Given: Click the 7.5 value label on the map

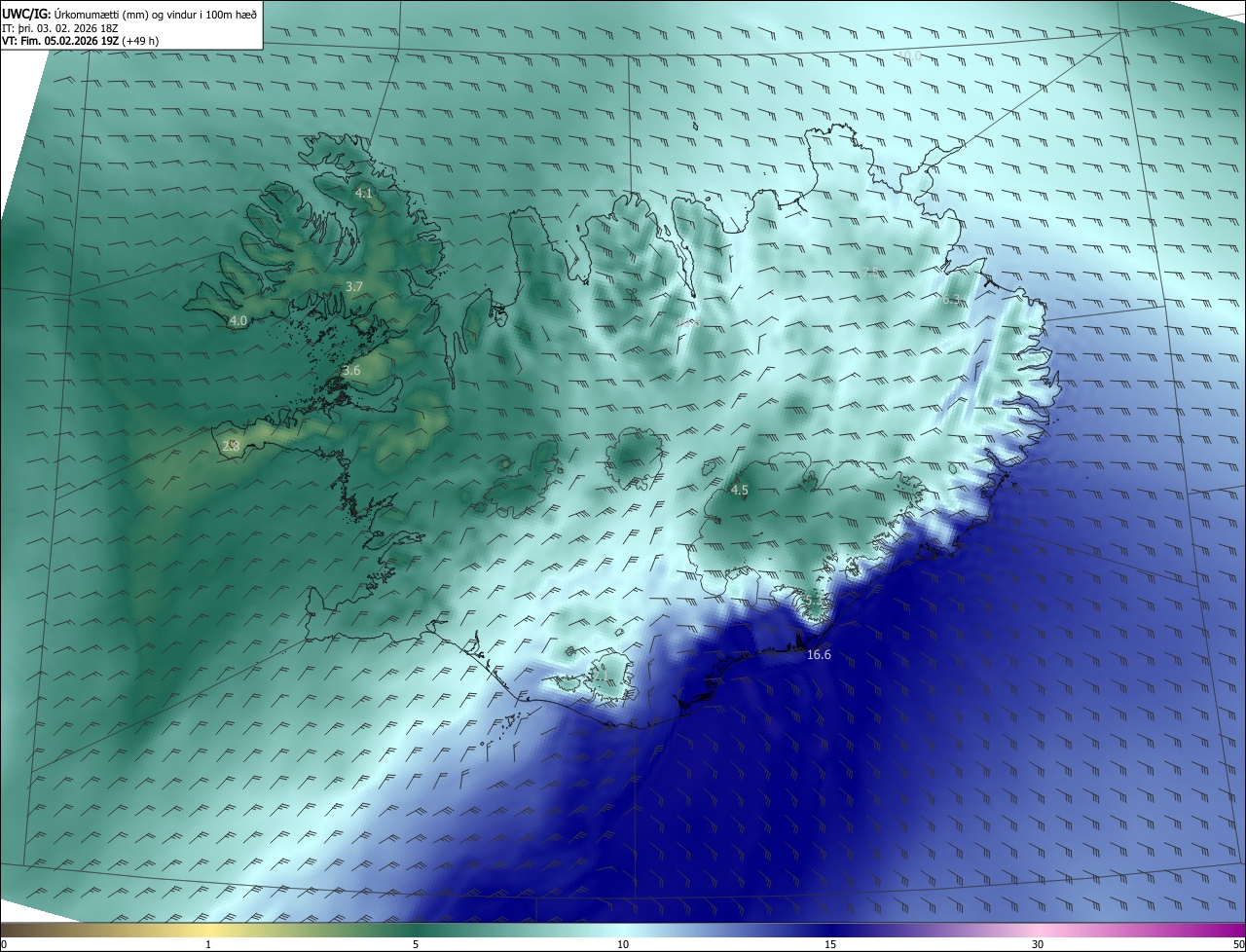Looking at the screenshot, I should click(x=871, y=271).
